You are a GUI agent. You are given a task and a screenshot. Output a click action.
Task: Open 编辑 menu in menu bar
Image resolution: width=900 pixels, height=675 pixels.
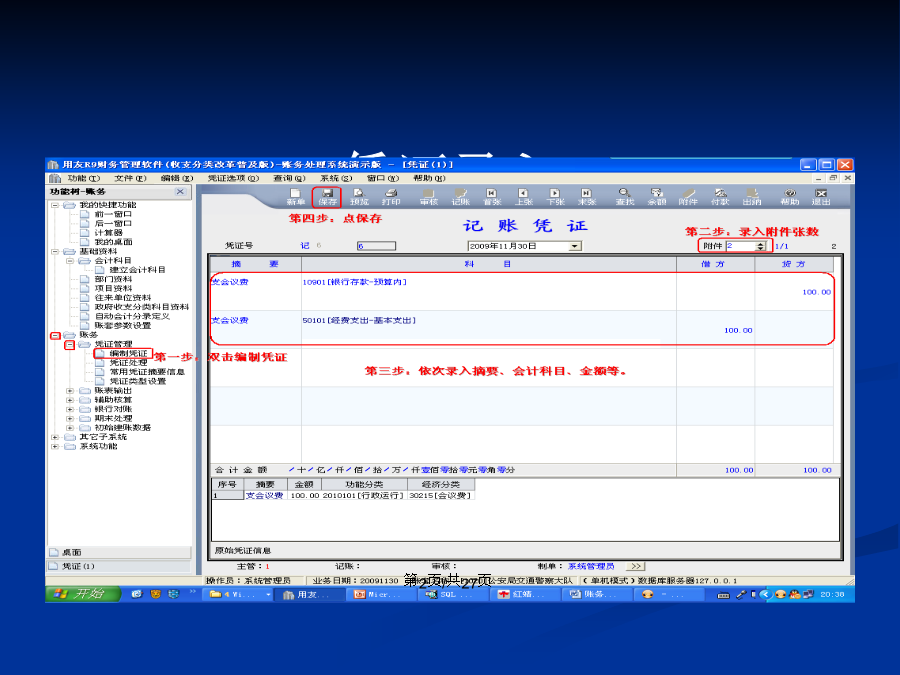177,179
